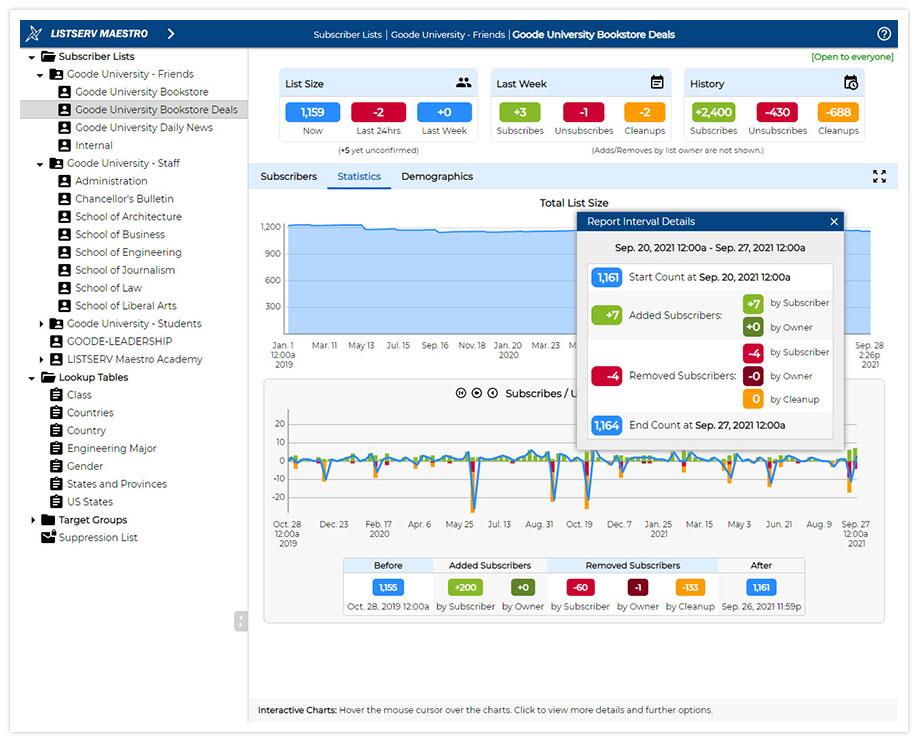Expand LISTSERV Maestro Academy node
Screen dimensions: 918x742
[41, 360]
